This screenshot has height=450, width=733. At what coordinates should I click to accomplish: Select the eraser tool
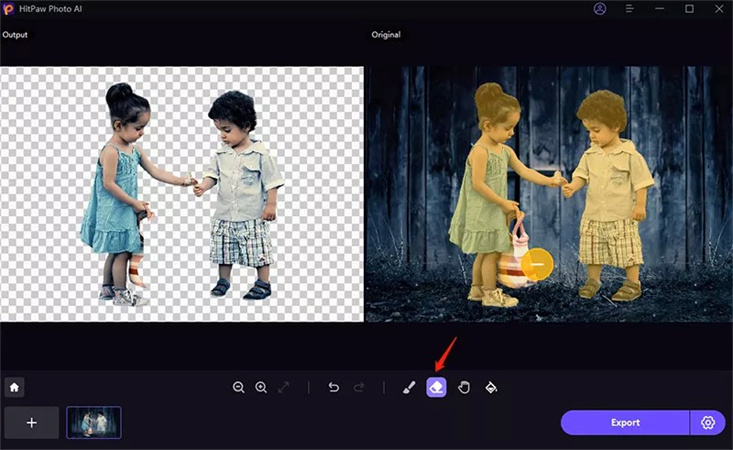point(436,387)
